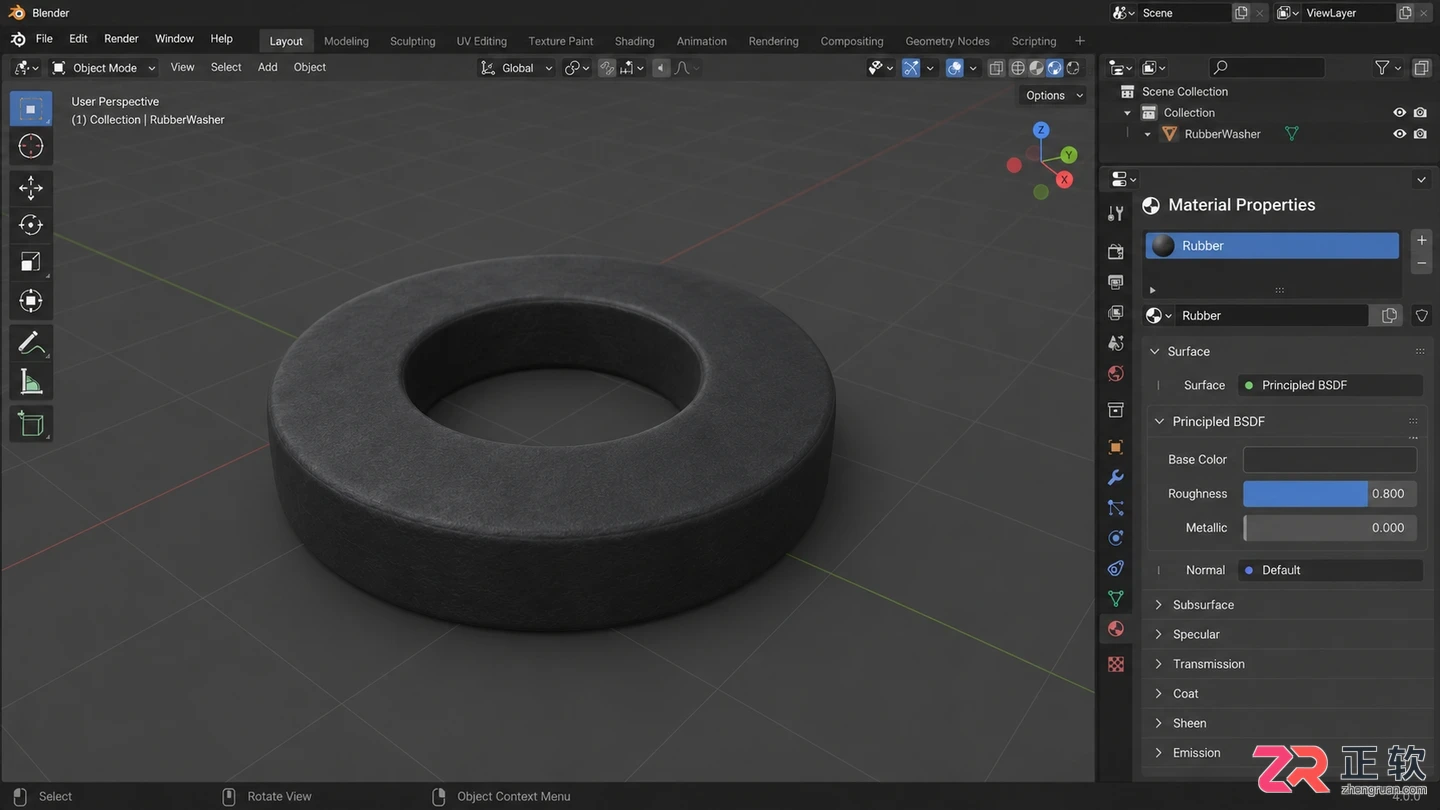Open the Modifiers wrench tab
Viewport: 1440px width, 810px height.
[x=1116, y=478]
